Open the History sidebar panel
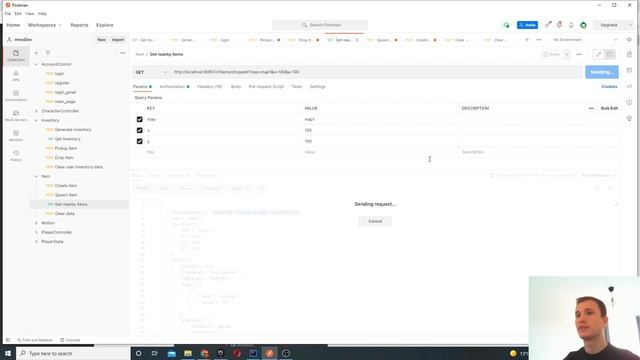Viewport: 640px width, 360px height. 16,156
